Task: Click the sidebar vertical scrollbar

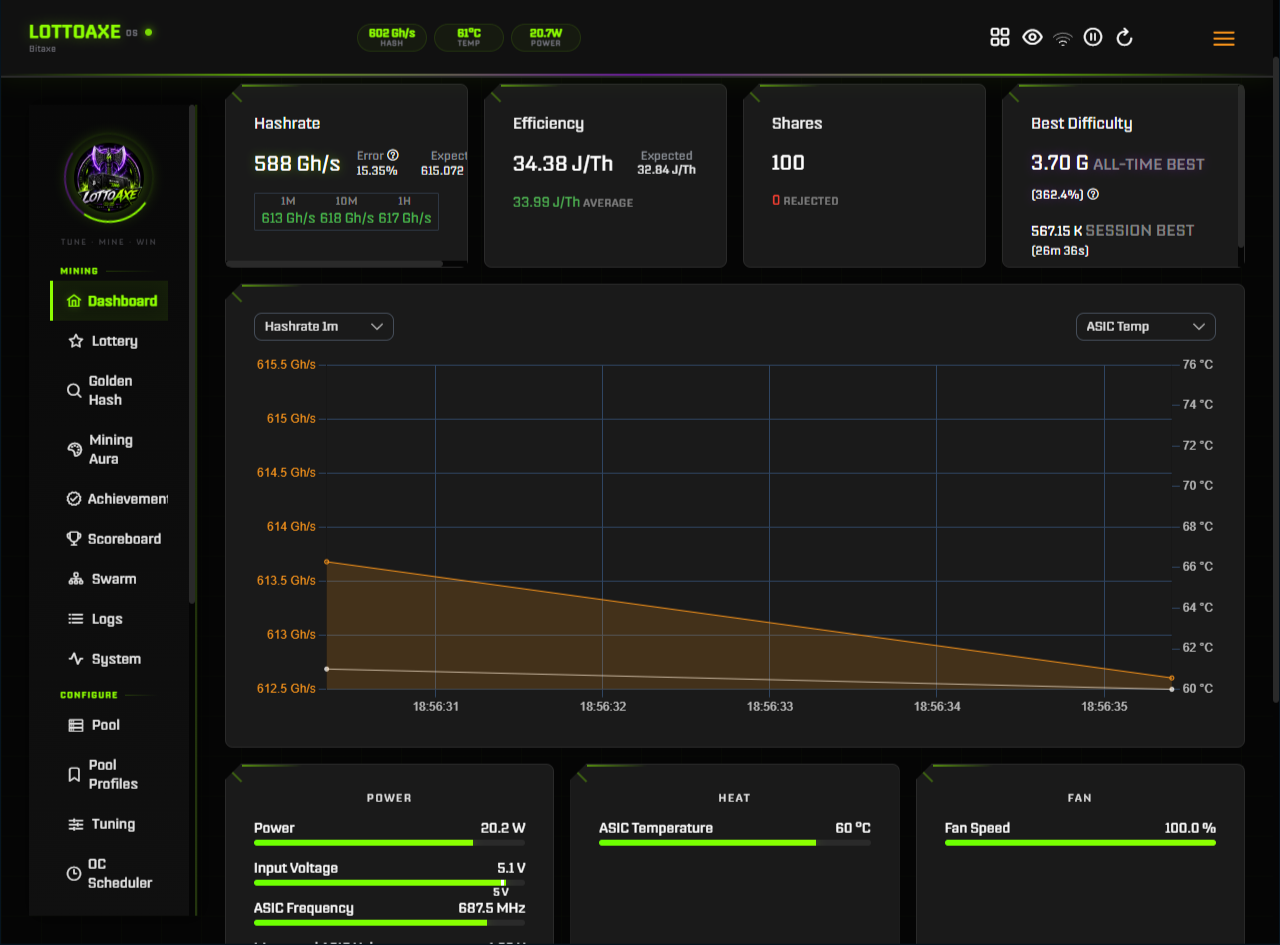Action: (193, 354)
